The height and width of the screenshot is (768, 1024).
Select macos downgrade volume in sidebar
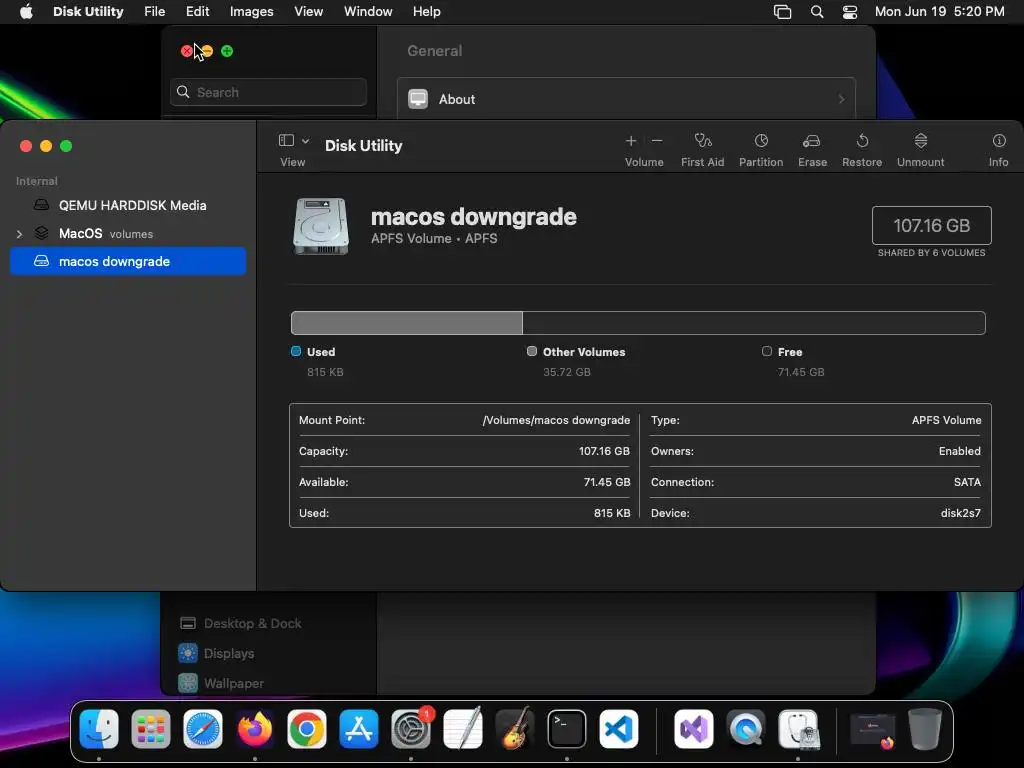click(x=128, y=261)
